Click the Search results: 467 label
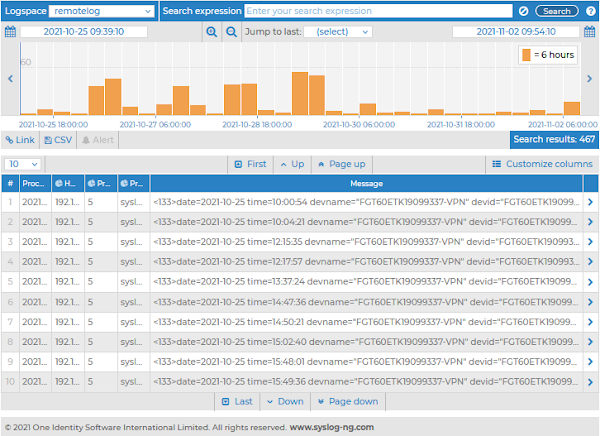 click(554, 139)
